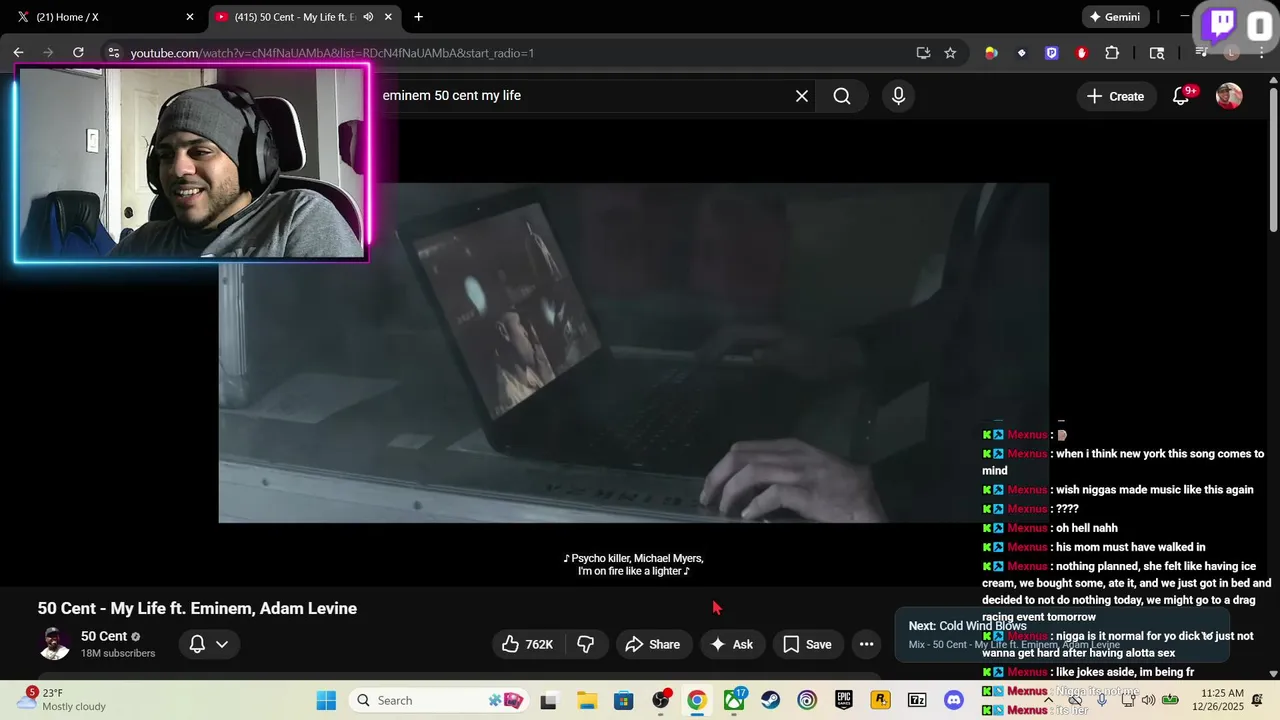Open YouTube notifications bell
This screenshot has width=1280, height=720.
point(1181,96)
